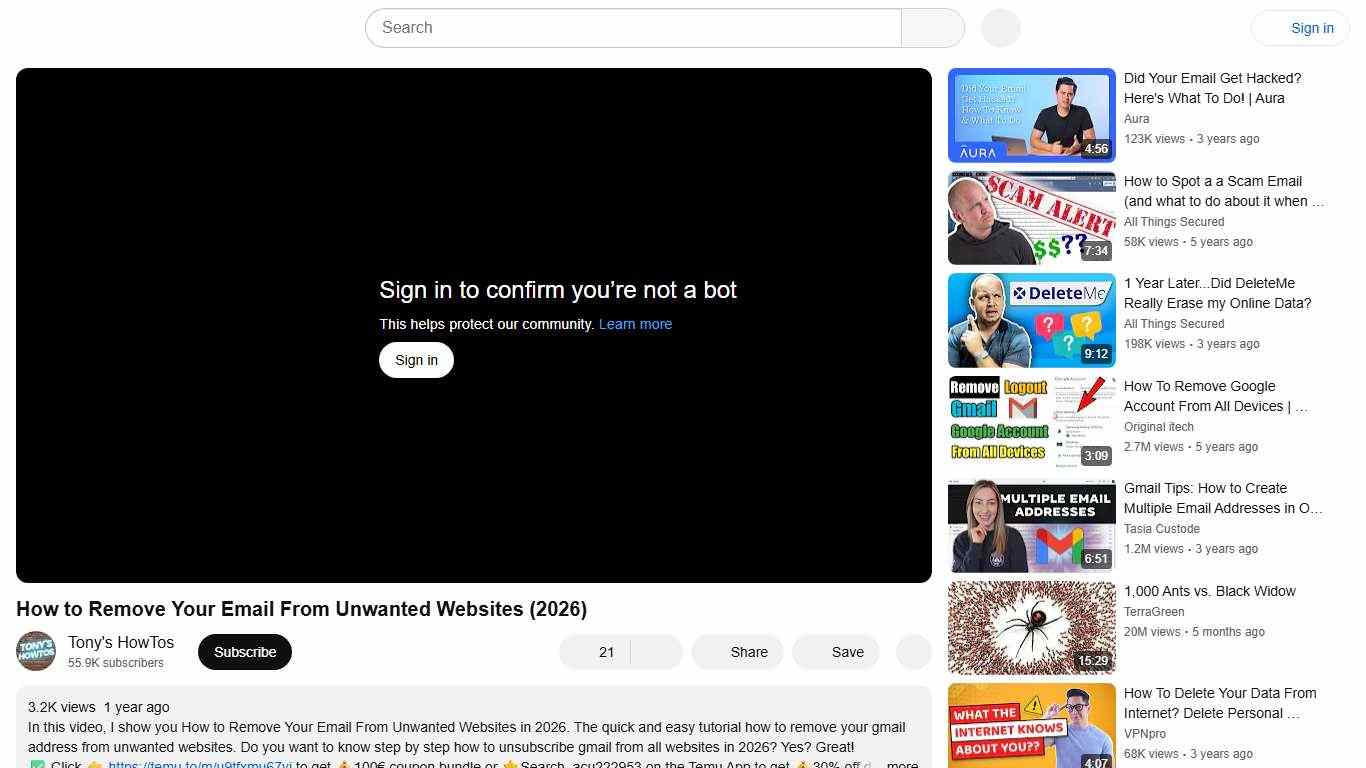Open the search button beside the search bar
1366x768 pixels.
pos(931,28)
